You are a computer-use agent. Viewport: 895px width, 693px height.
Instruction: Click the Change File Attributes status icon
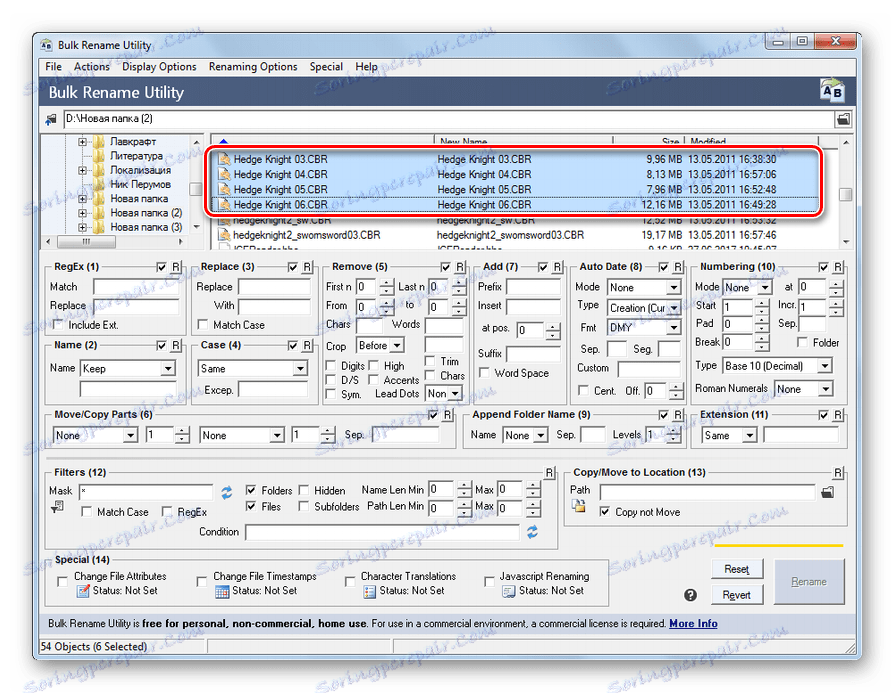(83, 591)
